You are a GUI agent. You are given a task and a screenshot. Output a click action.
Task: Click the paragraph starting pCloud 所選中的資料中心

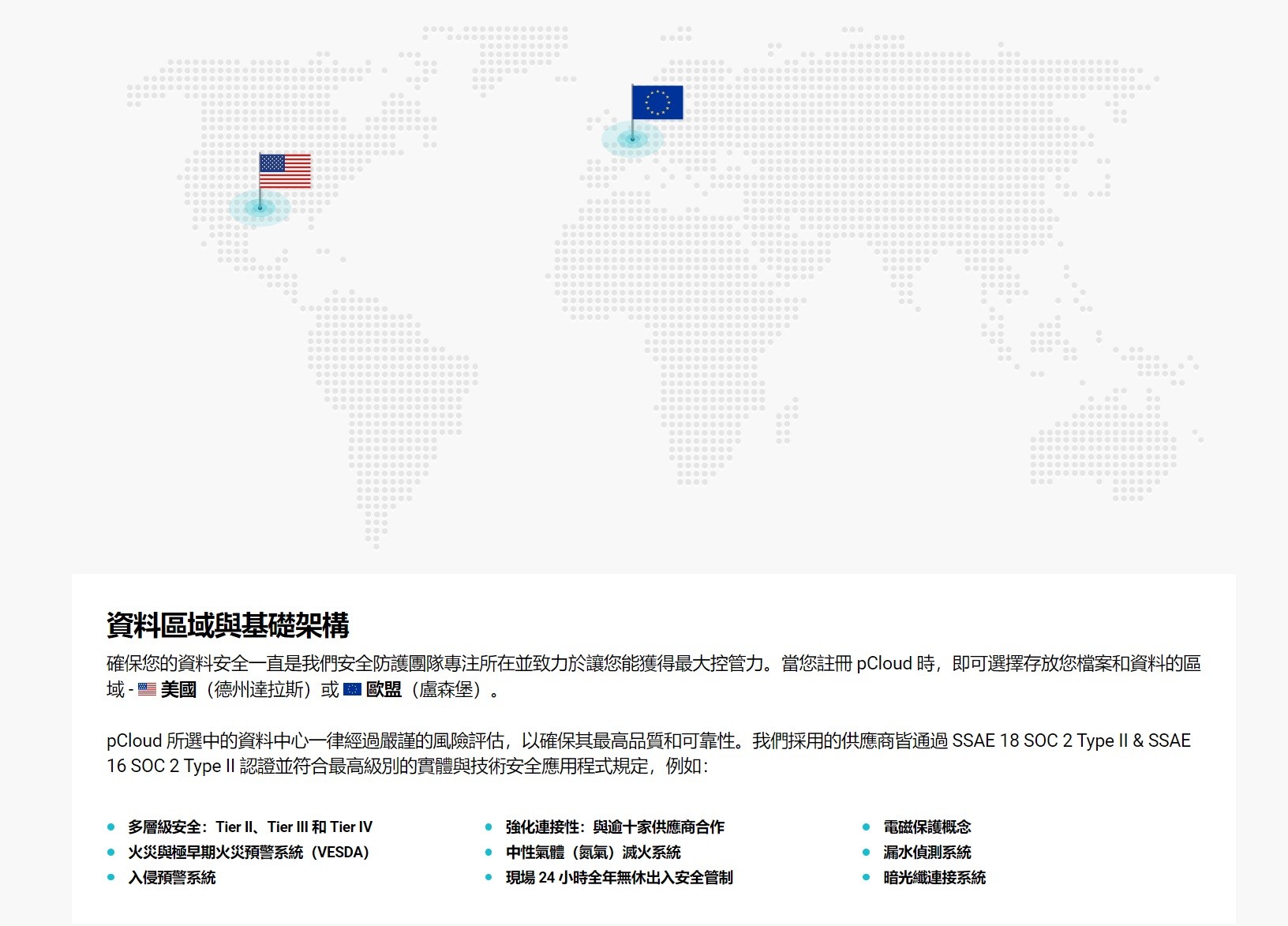[x=649, y=754]
